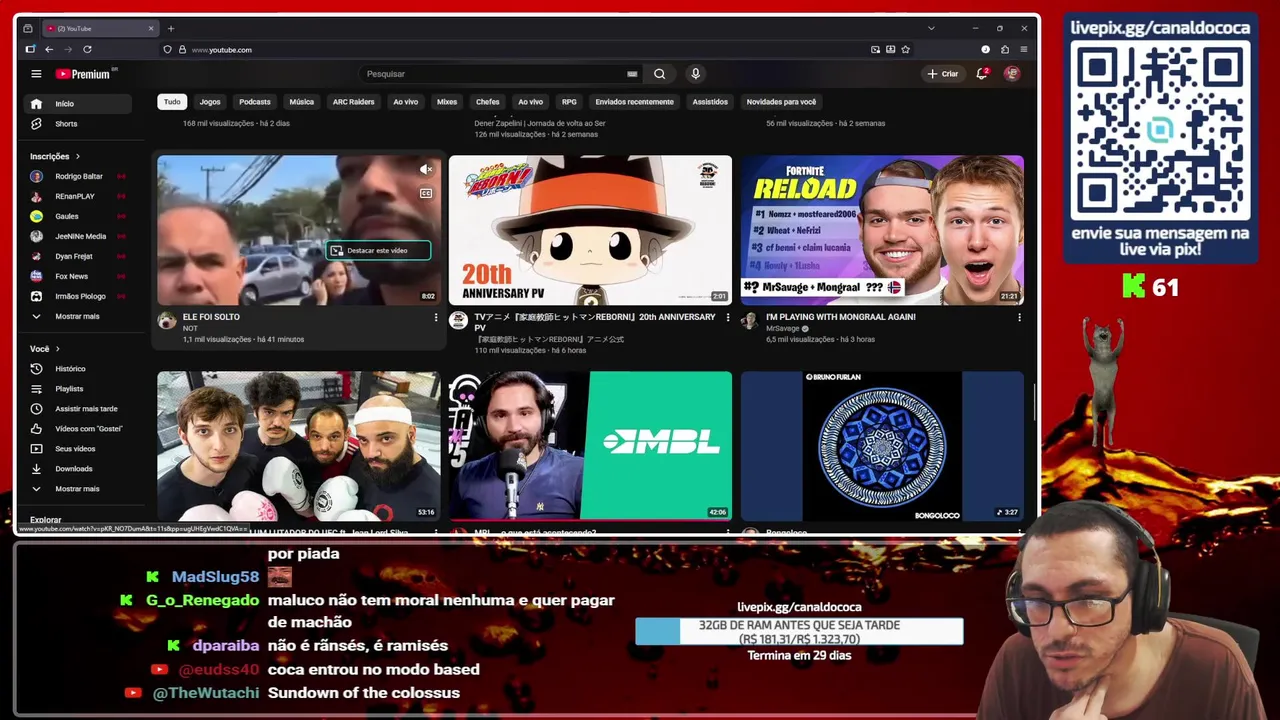Select the Chefes filter chip

488,102
